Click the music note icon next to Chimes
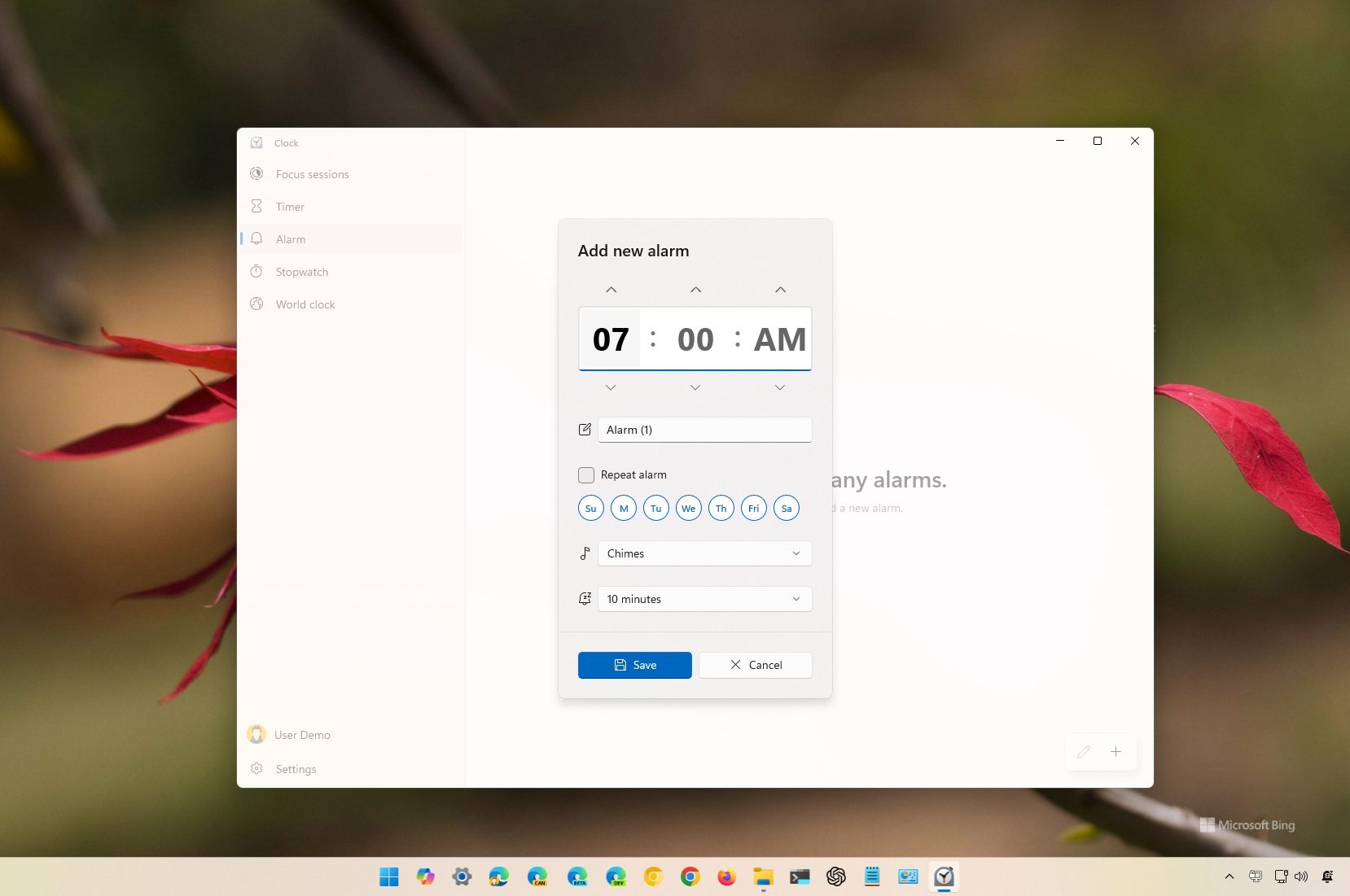Viewport: 1350px width, 896px height. click(585, 553)
